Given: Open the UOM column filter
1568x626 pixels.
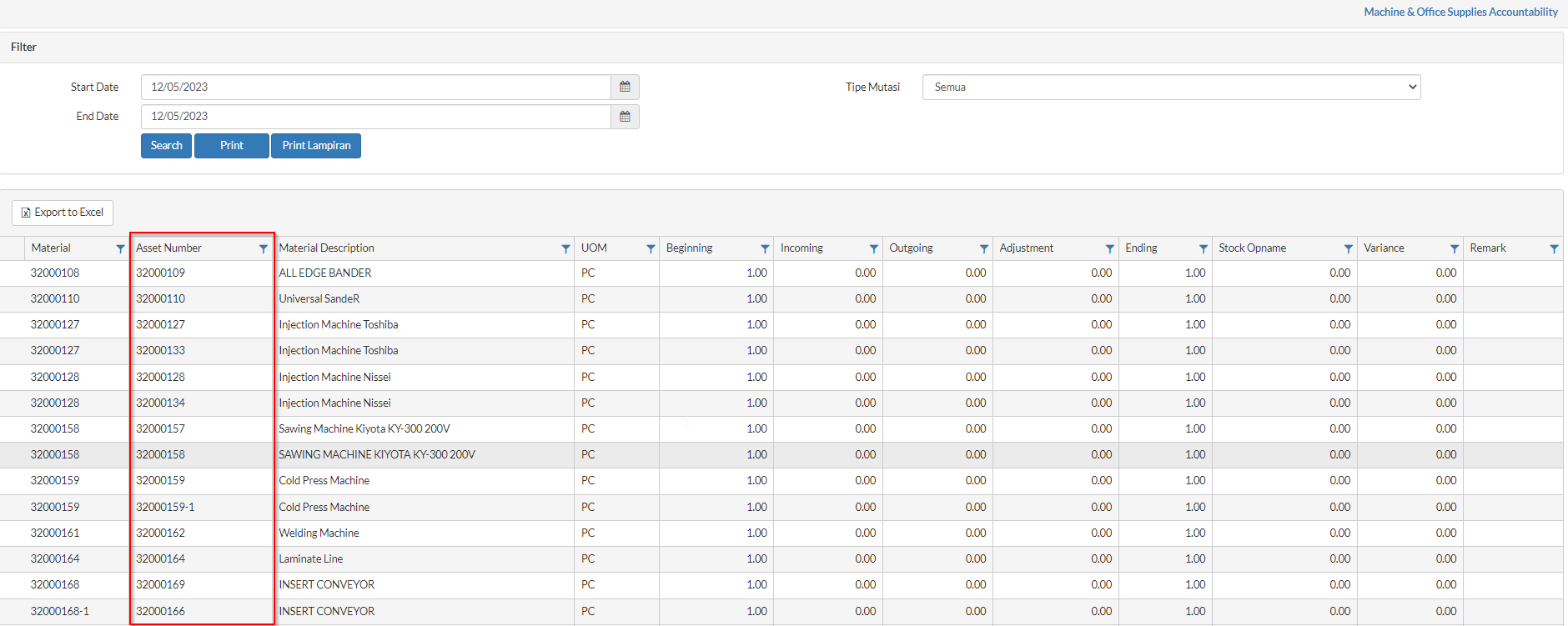Looking at the screenshot, I should pyautogui.click(x=651, y=248).
